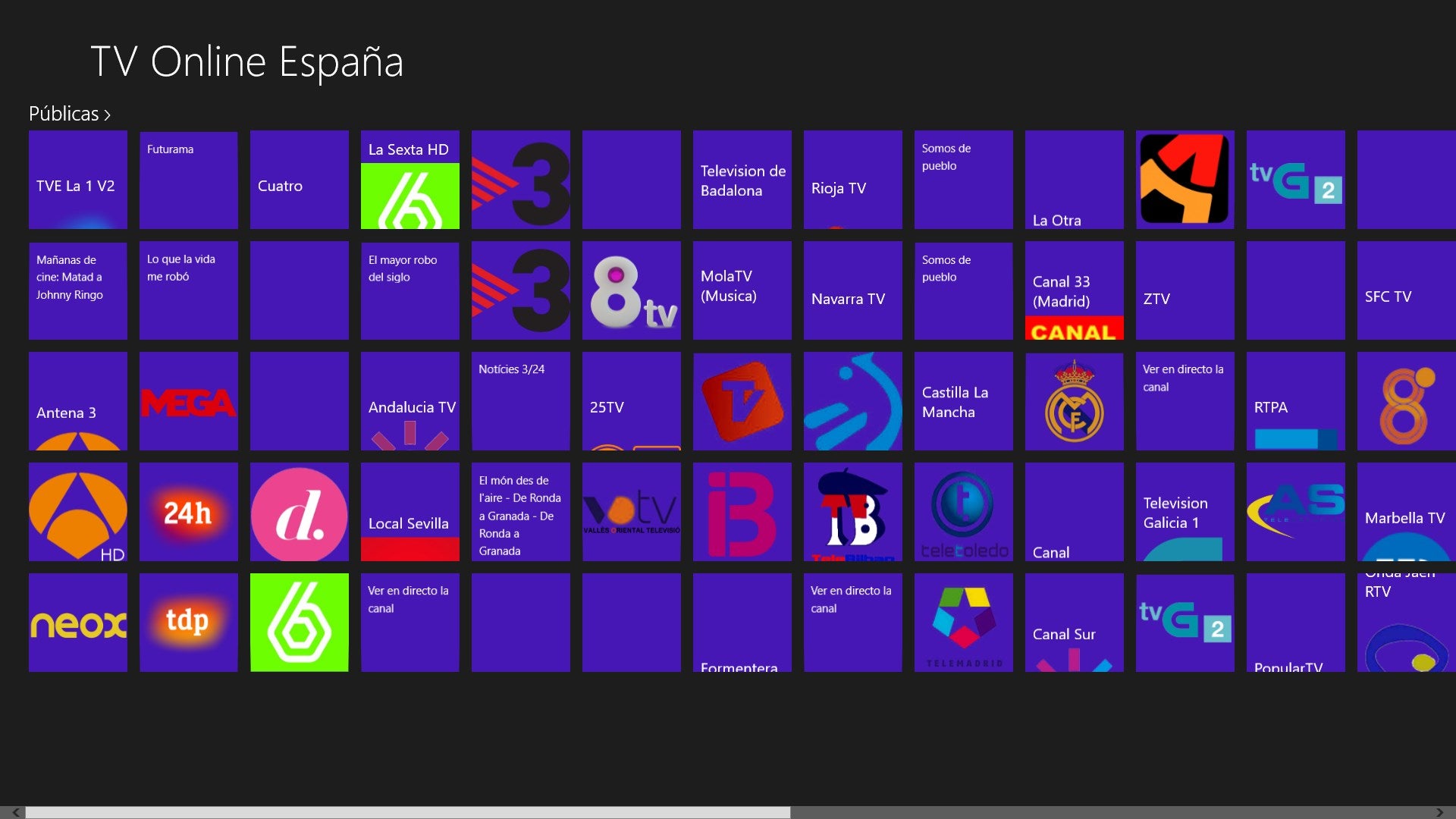Open the Antena 3 HD logo tile
The height and width of the screenshot is (819, 1456).
coord(78,512)
